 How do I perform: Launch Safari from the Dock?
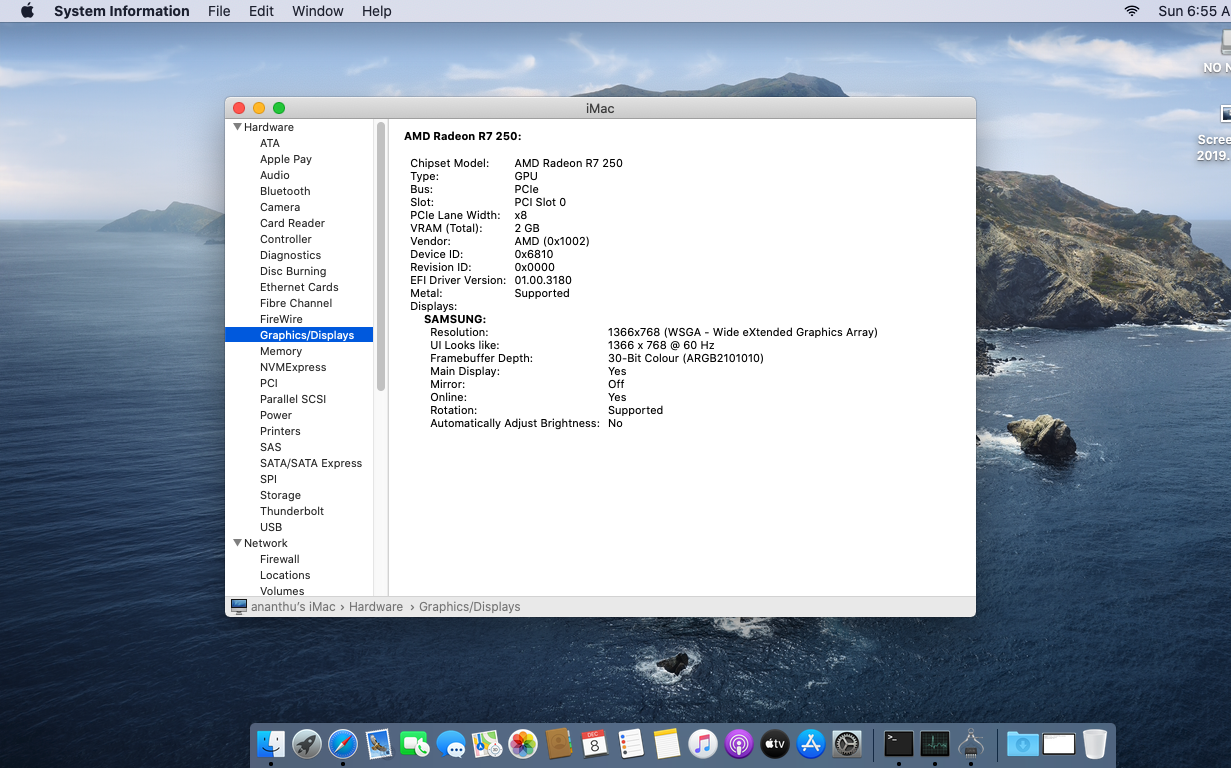point(343,743)
